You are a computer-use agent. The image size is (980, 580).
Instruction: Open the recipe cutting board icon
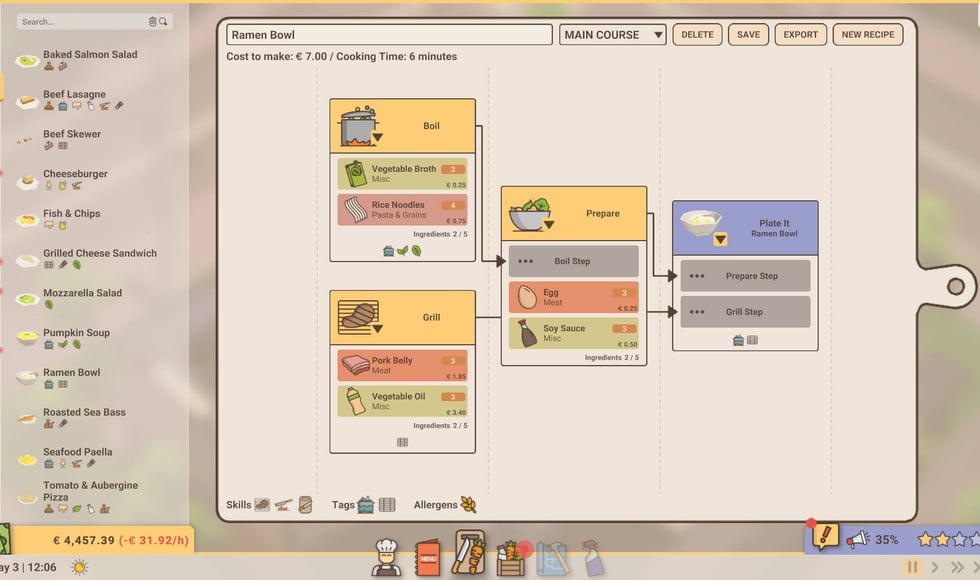click(x=469, y=552)
